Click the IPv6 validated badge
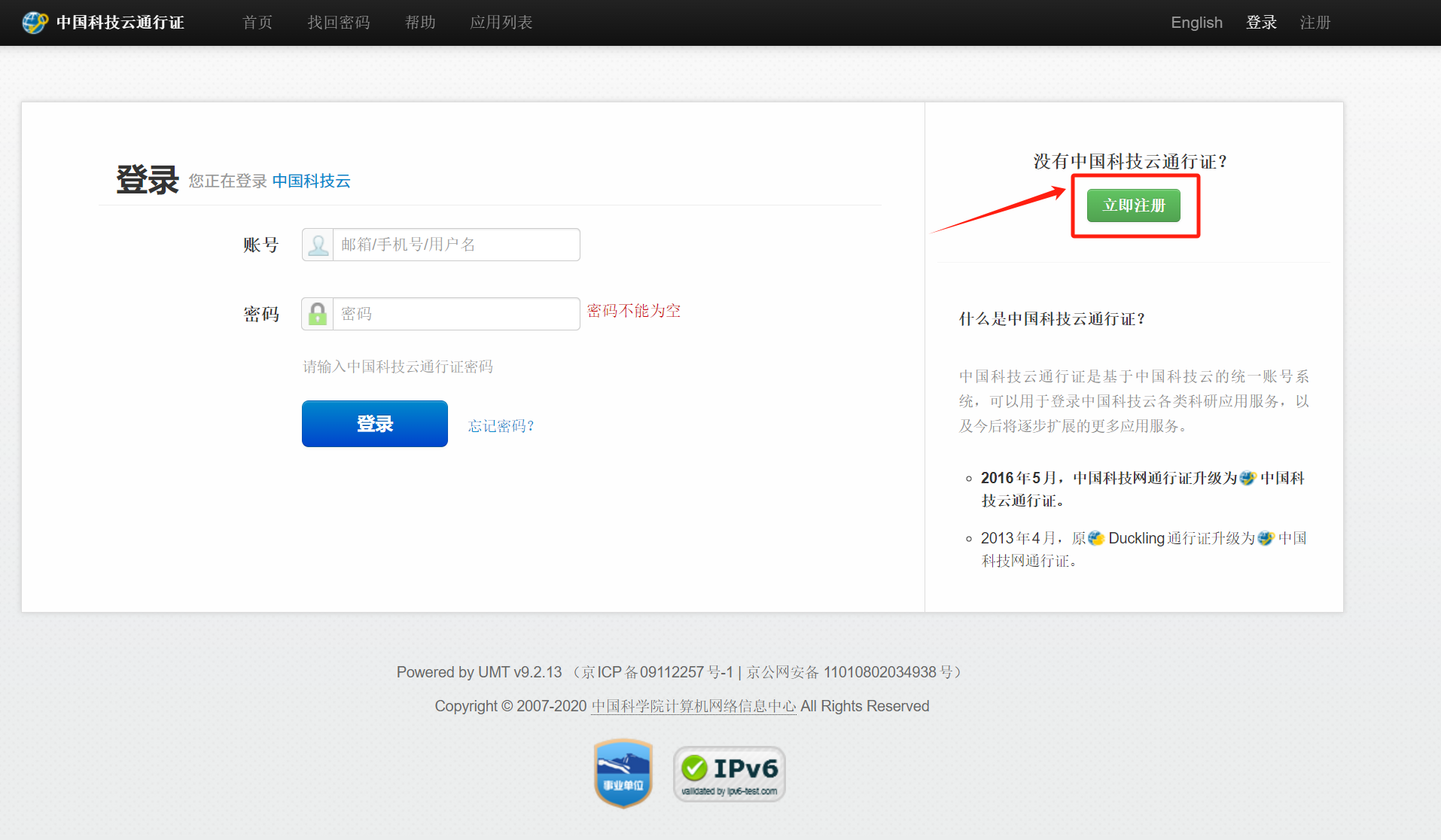The width and height of the screenshot is (1441, 840). (729, 774)
